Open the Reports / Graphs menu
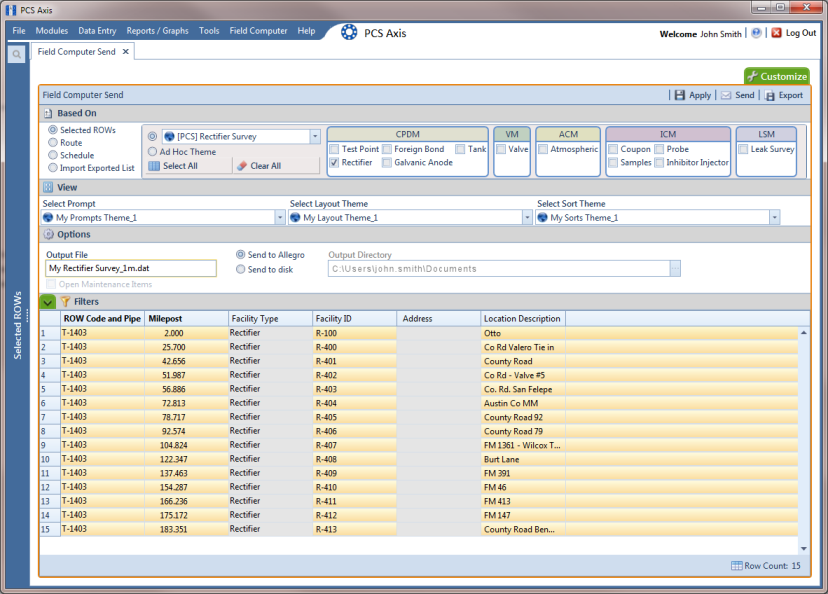 157,31
